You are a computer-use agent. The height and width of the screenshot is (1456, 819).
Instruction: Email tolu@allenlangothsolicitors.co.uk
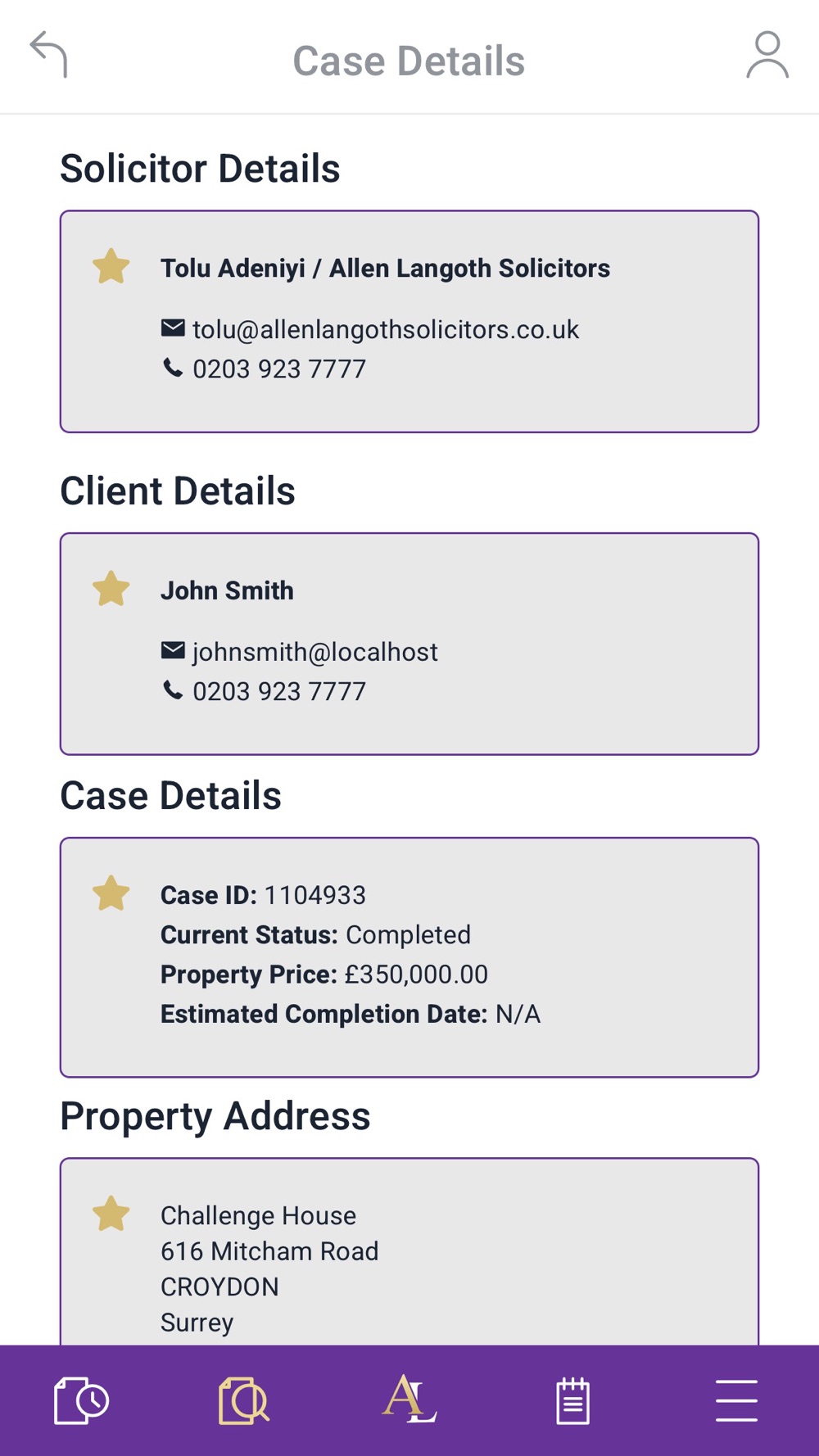385,329
